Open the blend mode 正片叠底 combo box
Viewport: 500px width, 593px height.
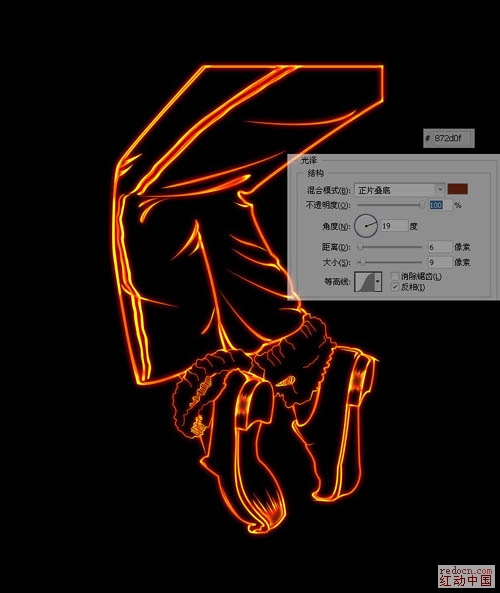(x=399, y=190)
